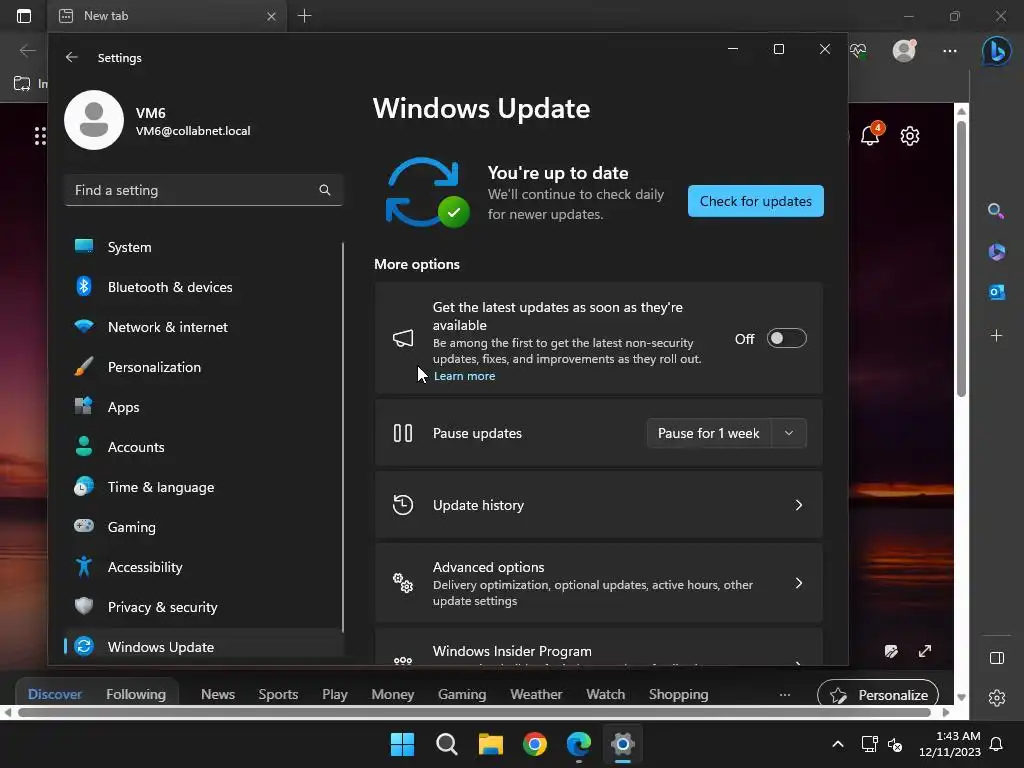This screenshot has height=768, width=1024.
Task: Open Time & language settings
Action: [x=203, y=487]
